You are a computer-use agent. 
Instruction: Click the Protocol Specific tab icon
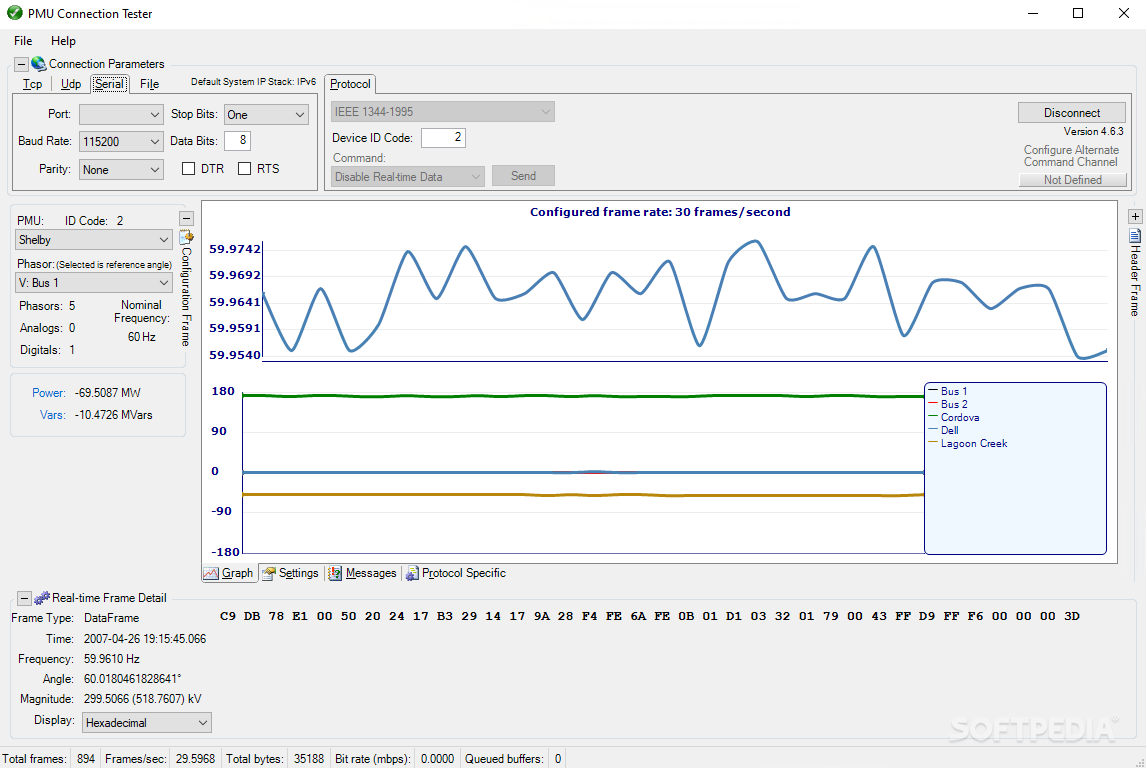point(412,574)
